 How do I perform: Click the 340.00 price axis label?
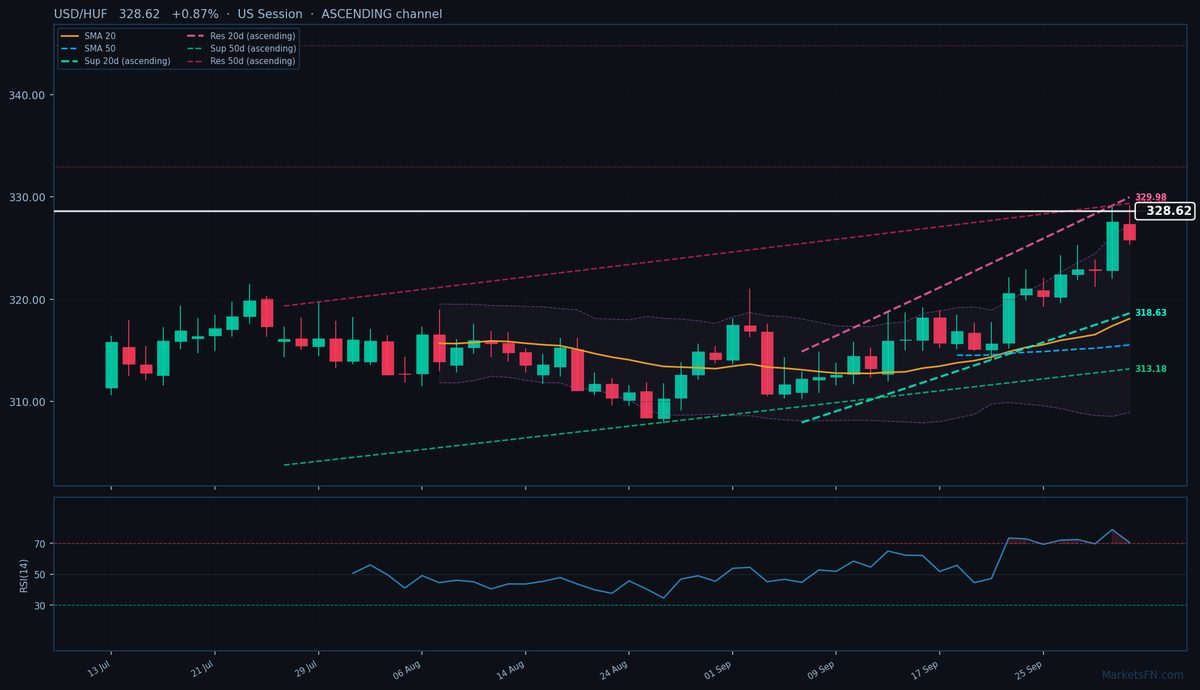pos(29,95)
